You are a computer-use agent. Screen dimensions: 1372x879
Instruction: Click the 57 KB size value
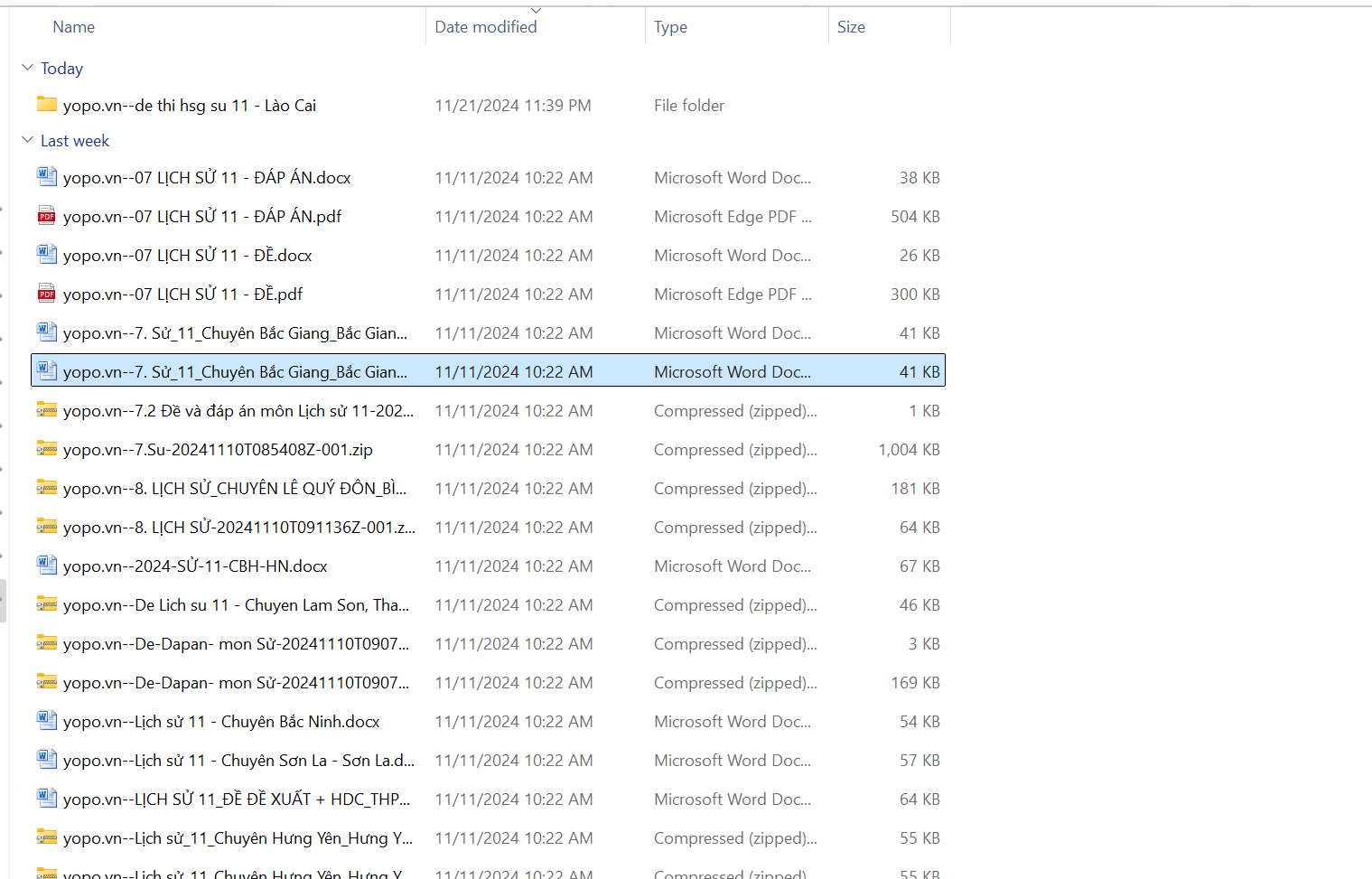click(x=919, y=761)
